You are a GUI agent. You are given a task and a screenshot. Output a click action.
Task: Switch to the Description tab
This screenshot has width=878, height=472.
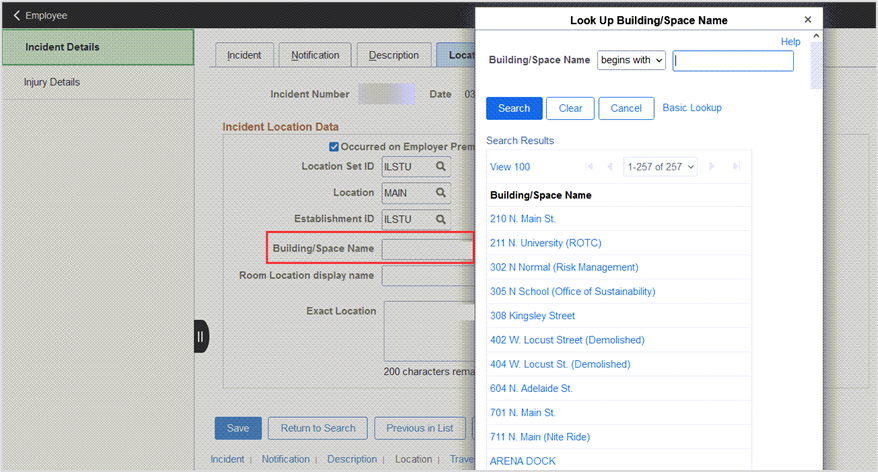[x=394, y=55]
